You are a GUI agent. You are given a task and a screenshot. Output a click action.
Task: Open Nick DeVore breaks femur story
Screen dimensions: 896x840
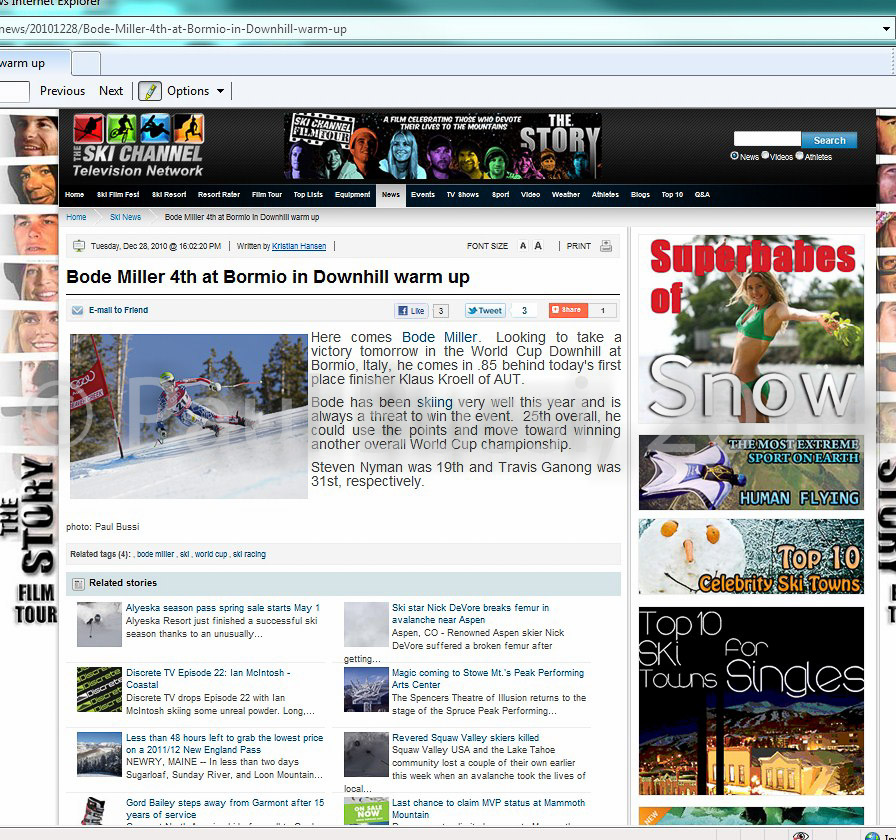(470, 614)
